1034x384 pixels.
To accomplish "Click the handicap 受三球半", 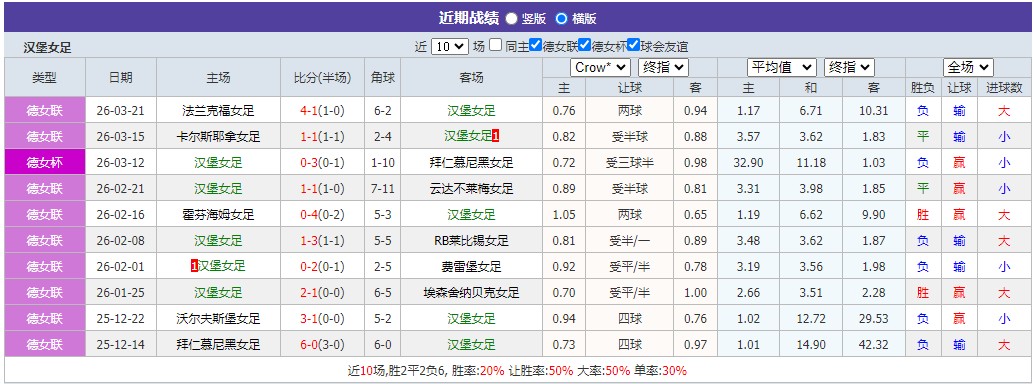I will (x=629, y=163).
